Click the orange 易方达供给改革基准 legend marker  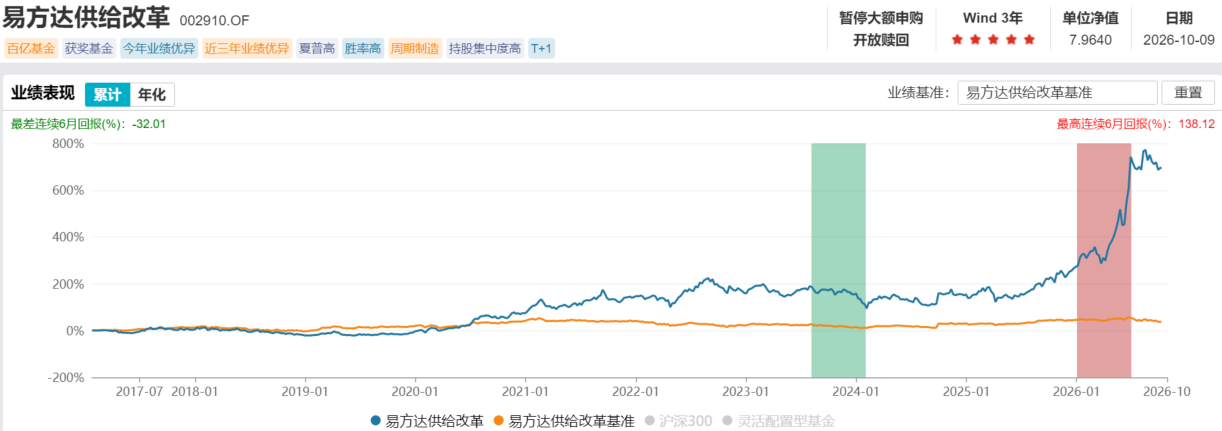coord(498,421)
